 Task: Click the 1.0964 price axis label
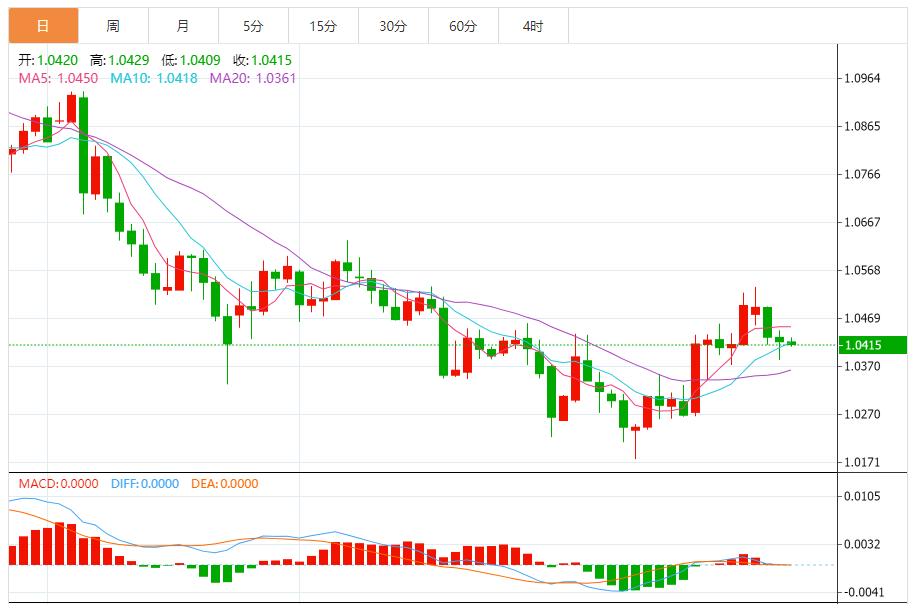pos(862,78)
